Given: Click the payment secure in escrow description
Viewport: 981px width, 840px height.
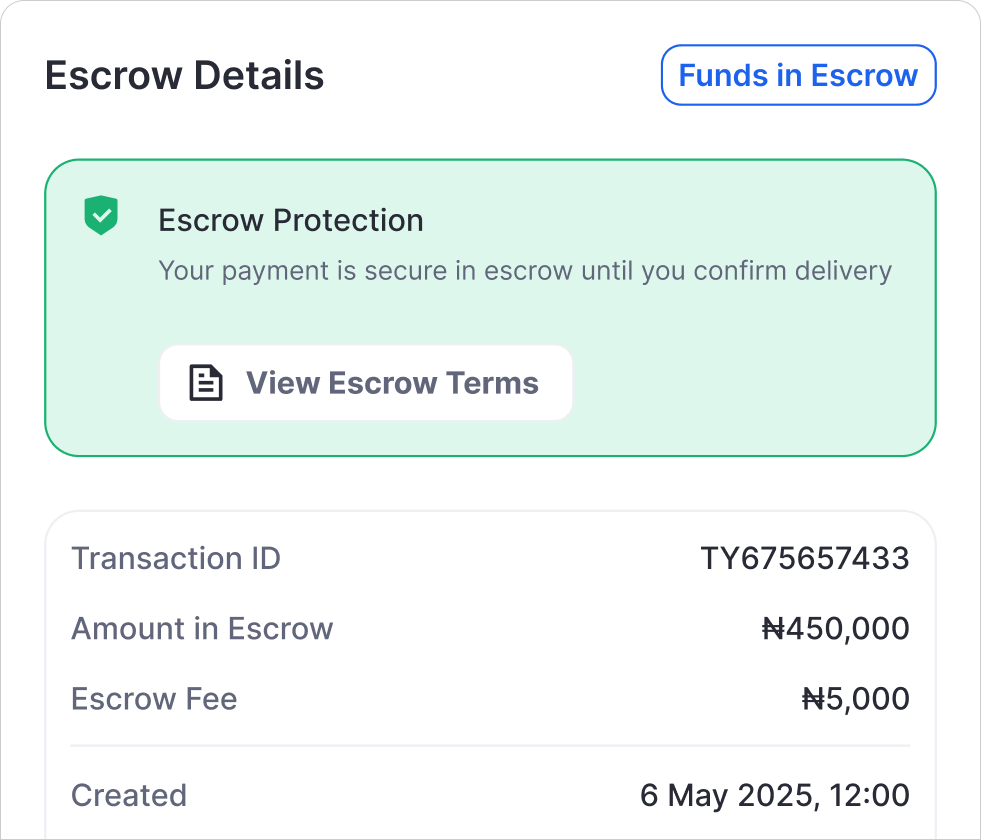Looking at the screenshot, I should pyautogui.click(x=525, y=271).
